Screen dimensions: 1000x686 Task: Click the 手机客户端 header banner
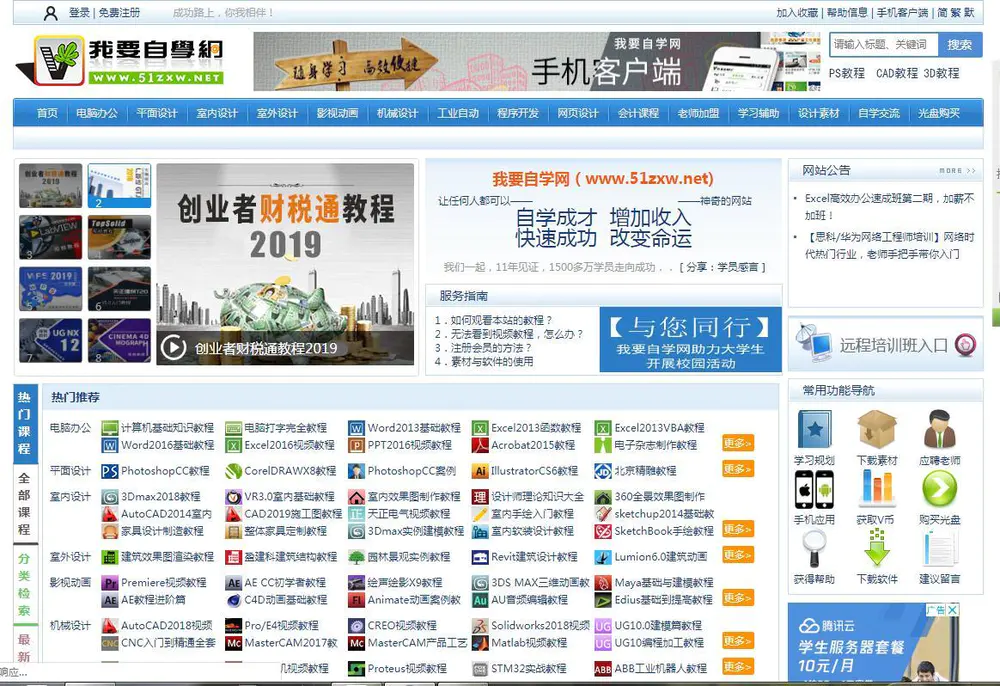pyautogui.click(x=537, y=61)
